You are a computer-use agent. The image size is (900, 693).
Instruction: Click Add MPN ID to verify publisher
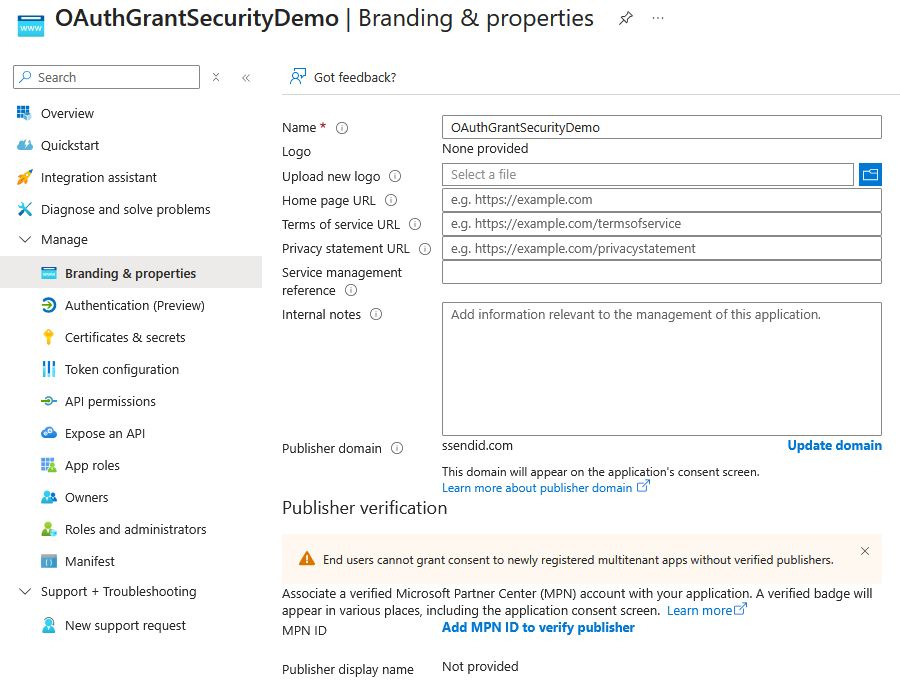click(538, 628)
